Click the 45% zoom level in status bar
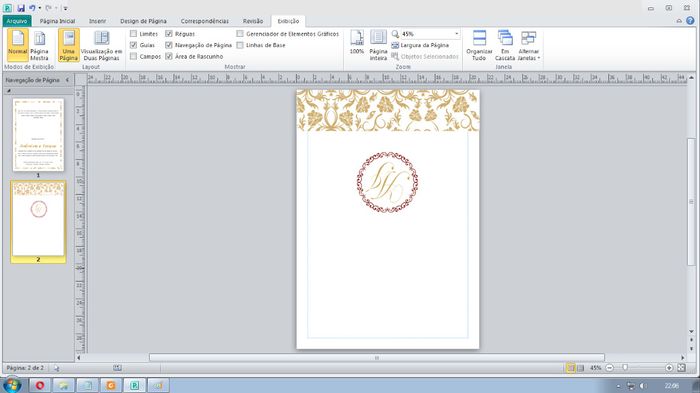 596,368
